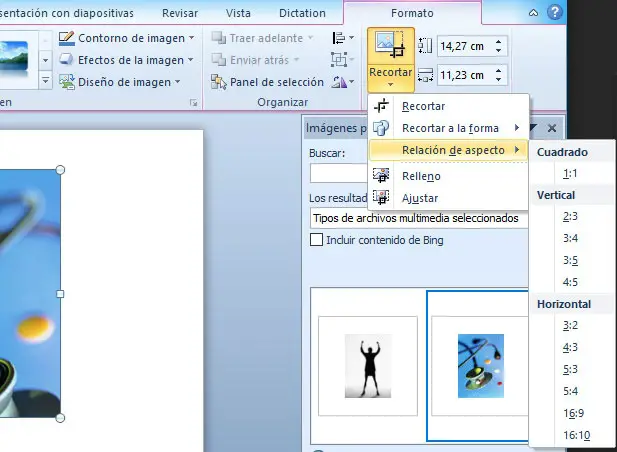Pick the 4:5 vertical aspect ratio

pyautogui.click(x=570, y=282)
